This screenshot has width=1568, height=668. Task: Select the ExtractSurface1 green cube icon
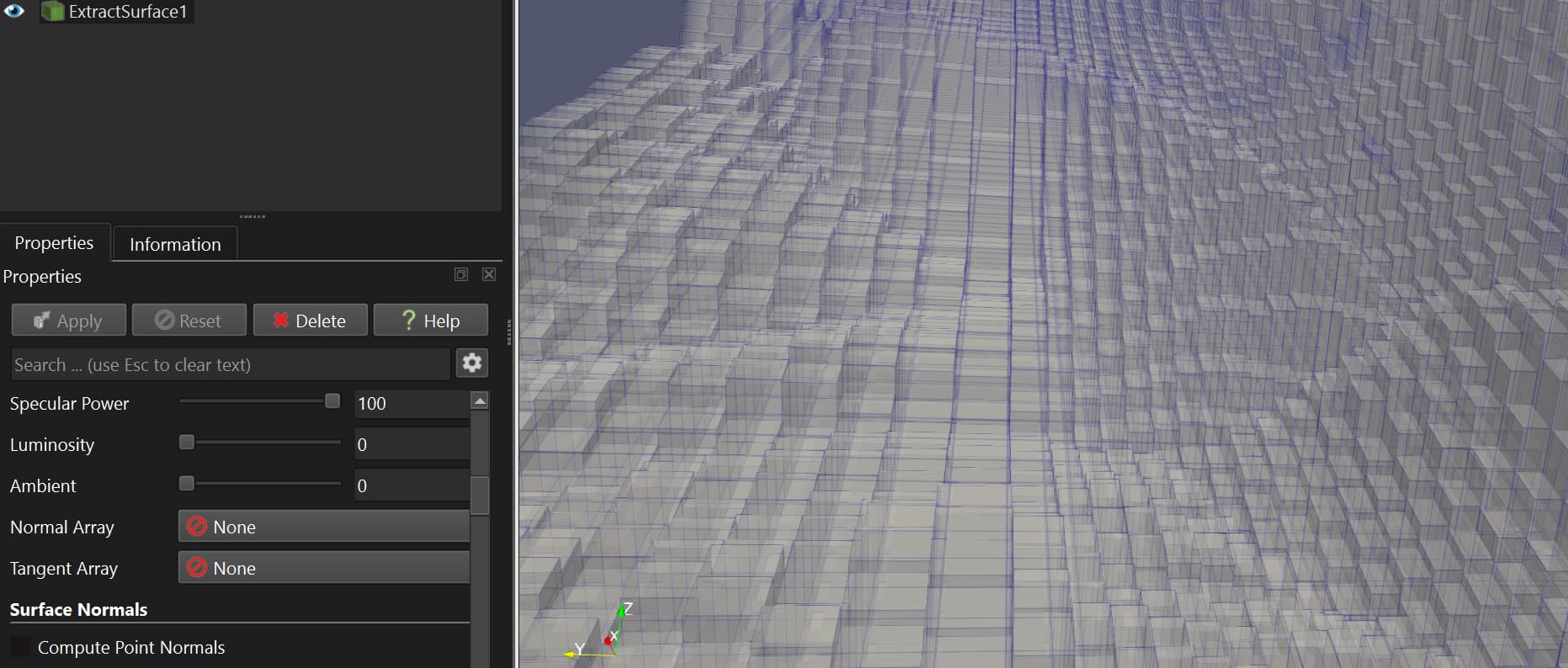click(53, 12)
